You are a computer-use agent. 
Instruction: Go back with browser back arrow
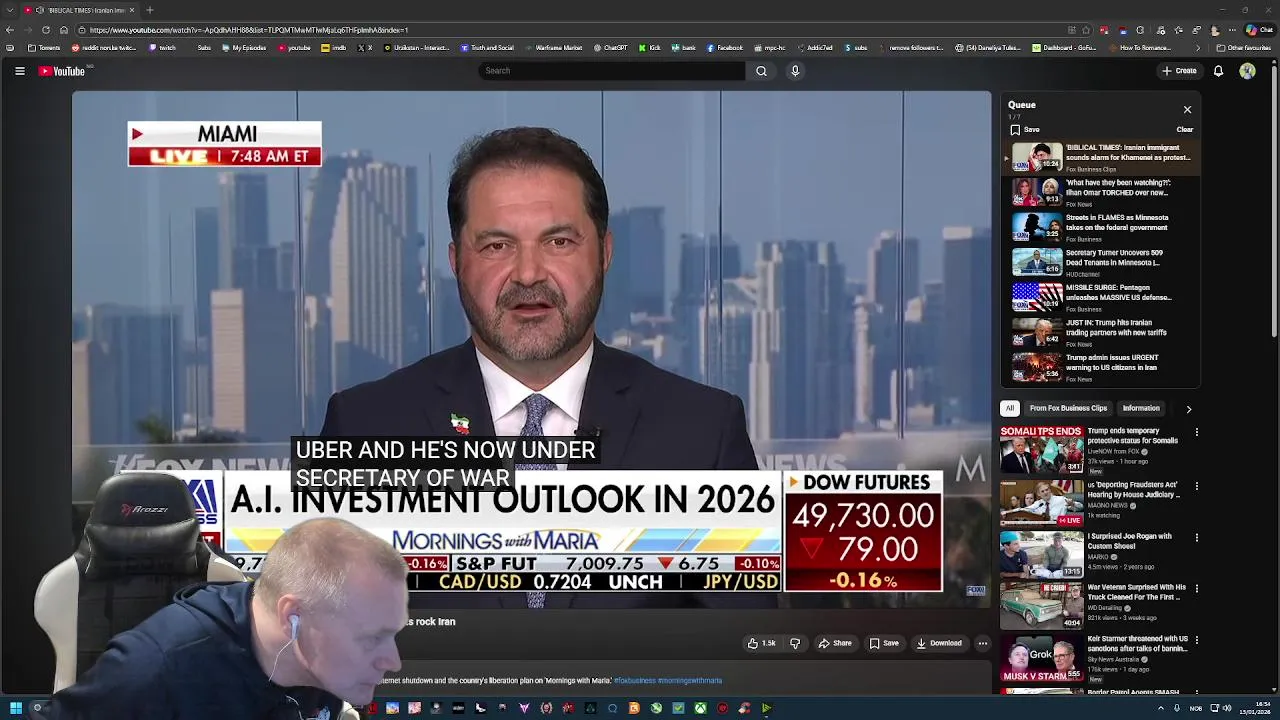(10, 30)
